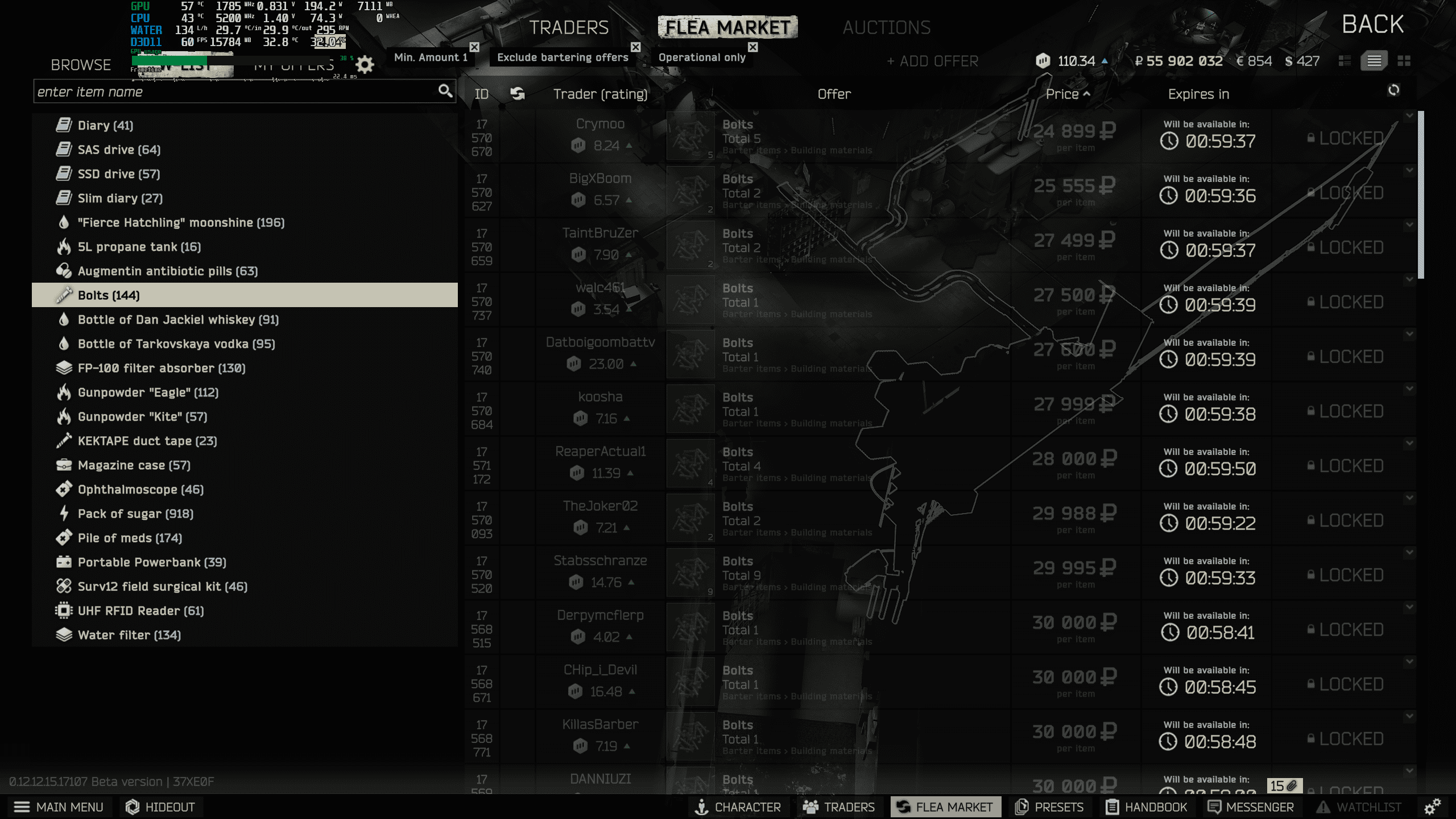Switch to grid view icon

point(1404,61)
